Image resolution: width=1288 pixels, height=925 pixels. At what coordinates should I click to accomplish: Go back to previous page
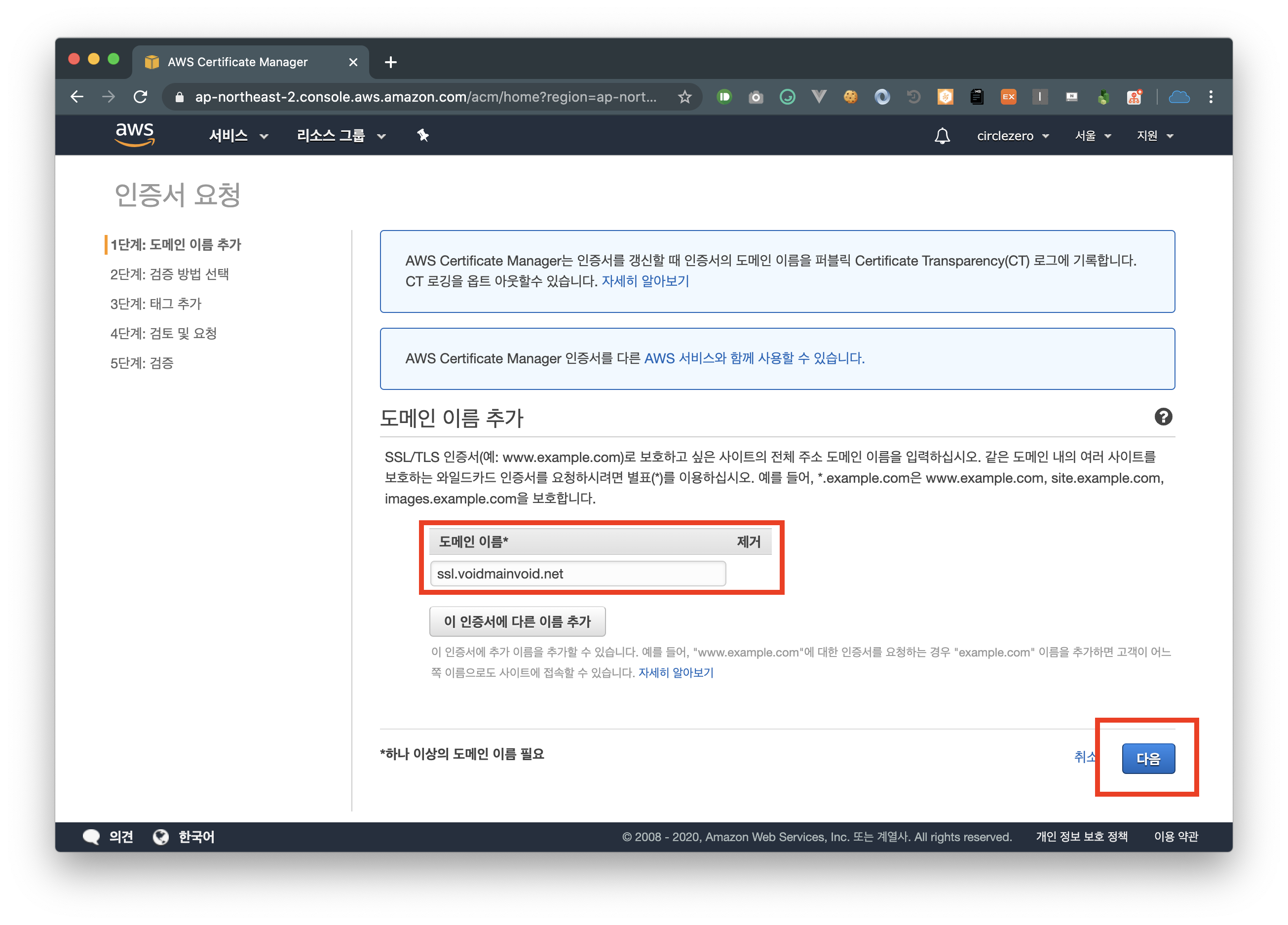tap(77, 97)
